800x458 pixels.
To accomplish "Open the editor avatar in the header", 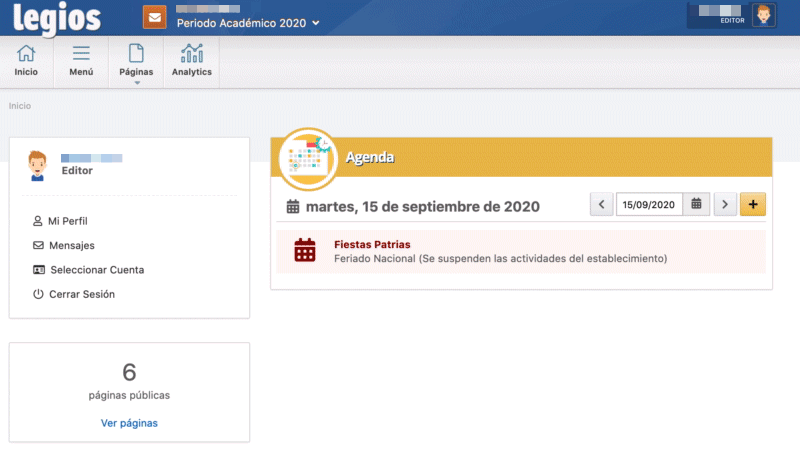I will 764,15.
